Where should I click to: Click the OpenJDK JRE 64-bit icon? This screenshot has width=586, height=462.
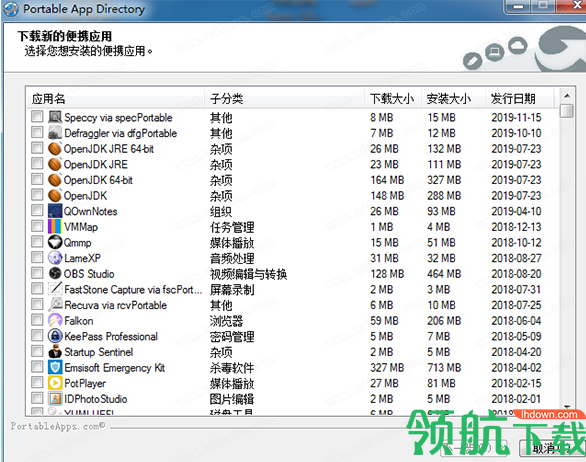pyautogui.click(x=55, y=149)
